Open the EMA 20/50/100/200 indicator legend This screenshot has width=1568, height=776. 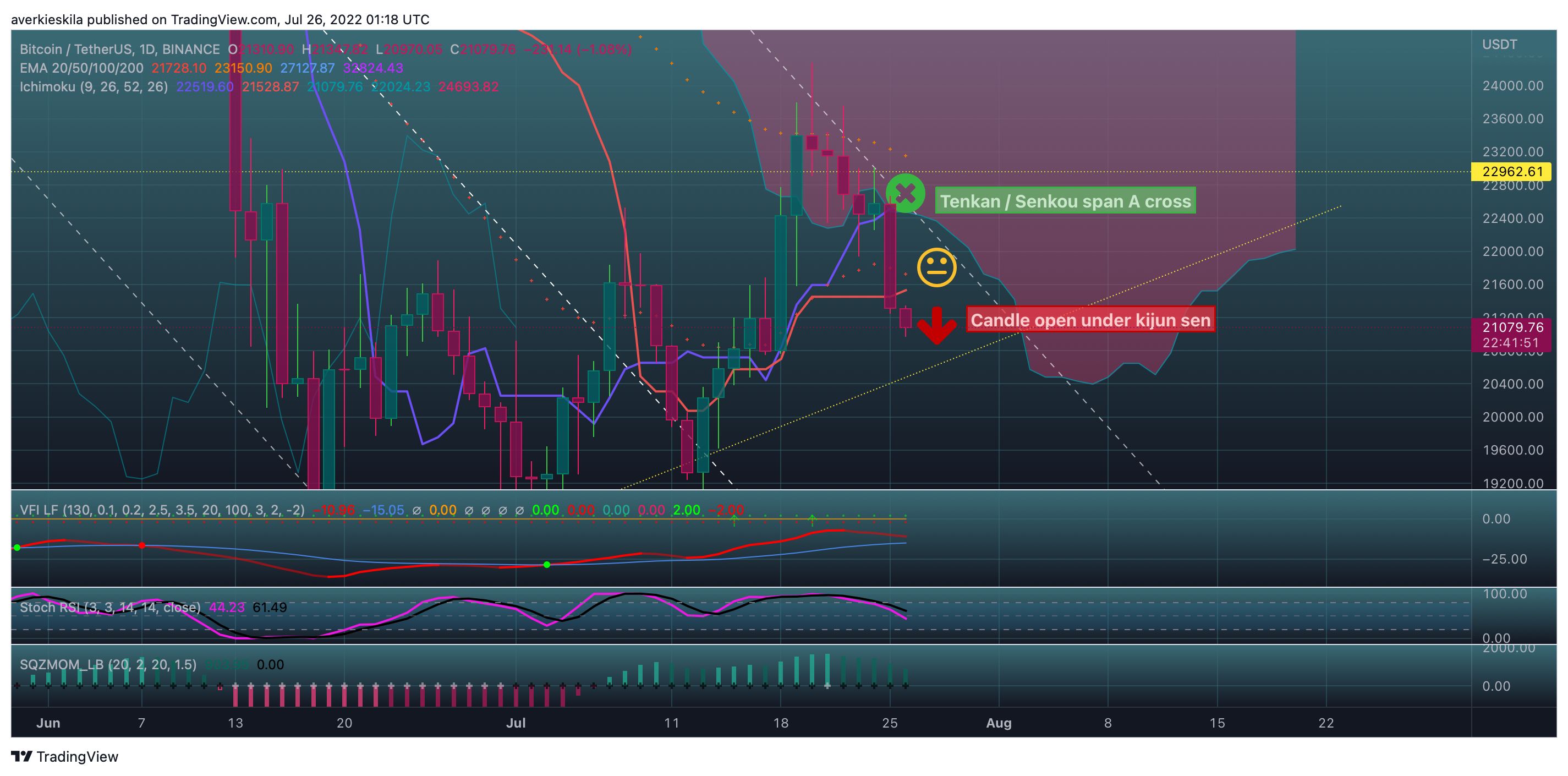click(x=81, y=68)
